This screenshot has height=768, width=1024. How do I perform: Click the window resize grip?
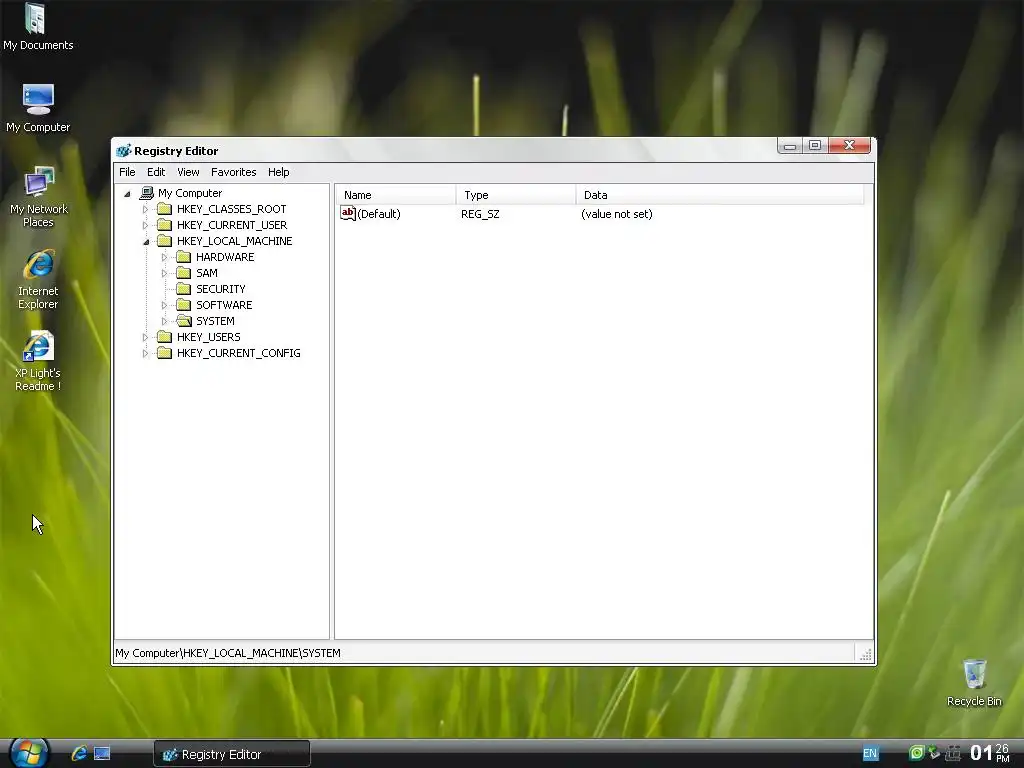tap(866, 654)
